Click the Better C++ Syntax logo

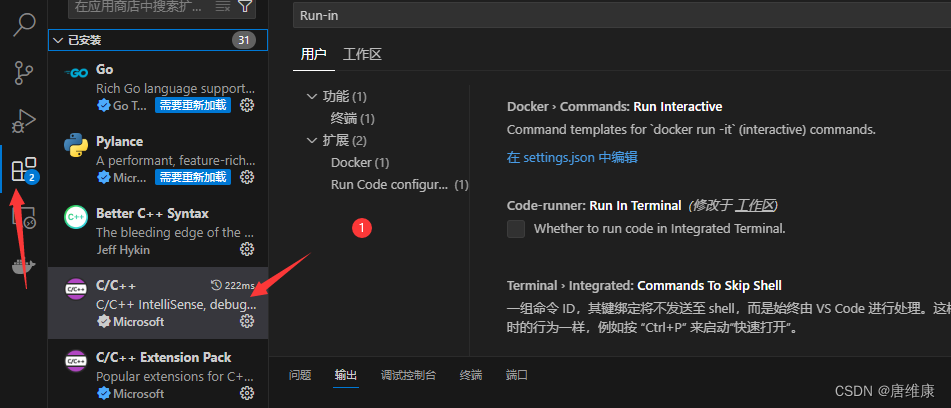point(76,217)
